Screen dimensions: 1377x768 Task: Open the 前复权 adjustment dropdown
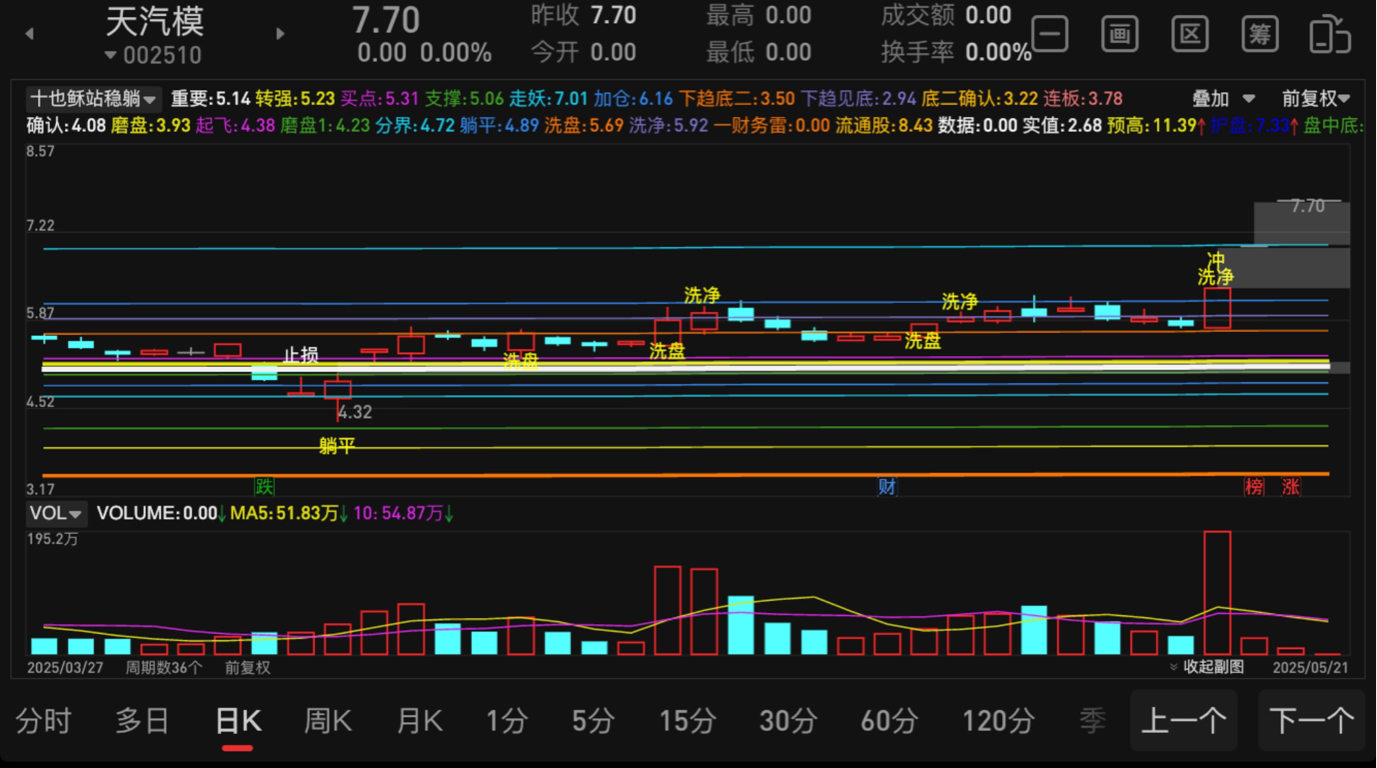click(1316, 98)
